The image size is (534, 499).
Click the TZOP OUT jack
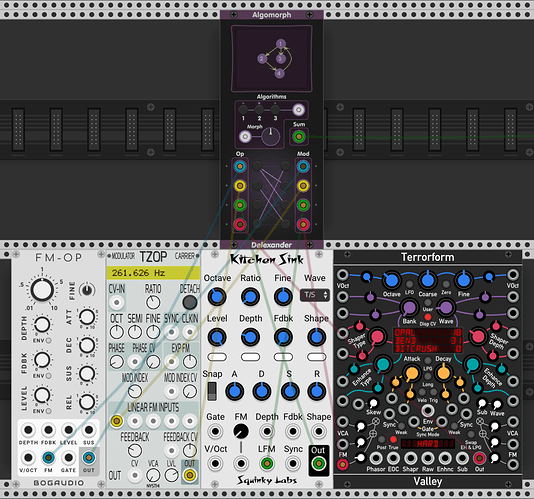tap(190, 475)
